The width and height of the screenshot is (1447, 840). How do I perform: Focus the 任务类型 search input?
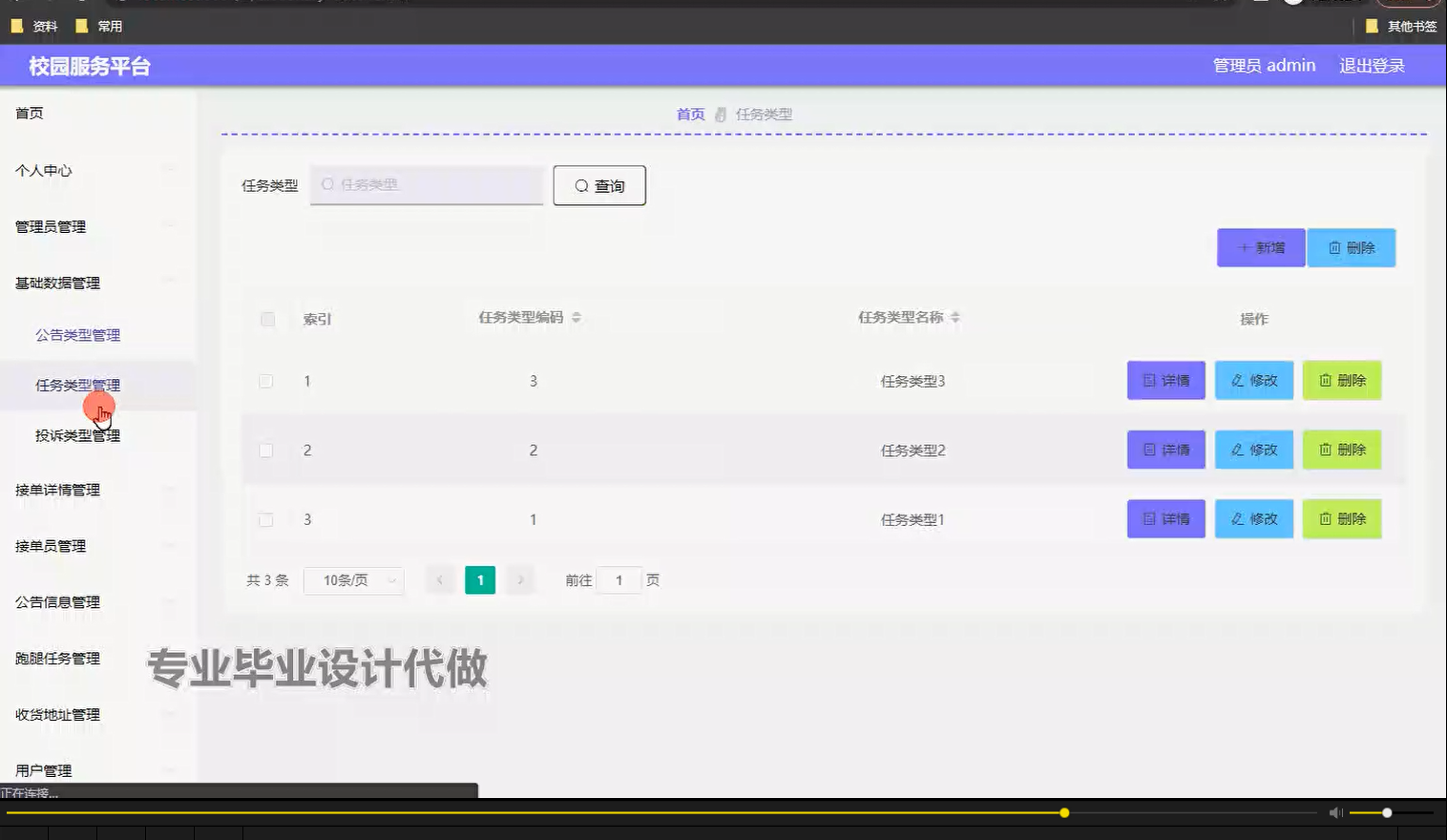(427, 185)
